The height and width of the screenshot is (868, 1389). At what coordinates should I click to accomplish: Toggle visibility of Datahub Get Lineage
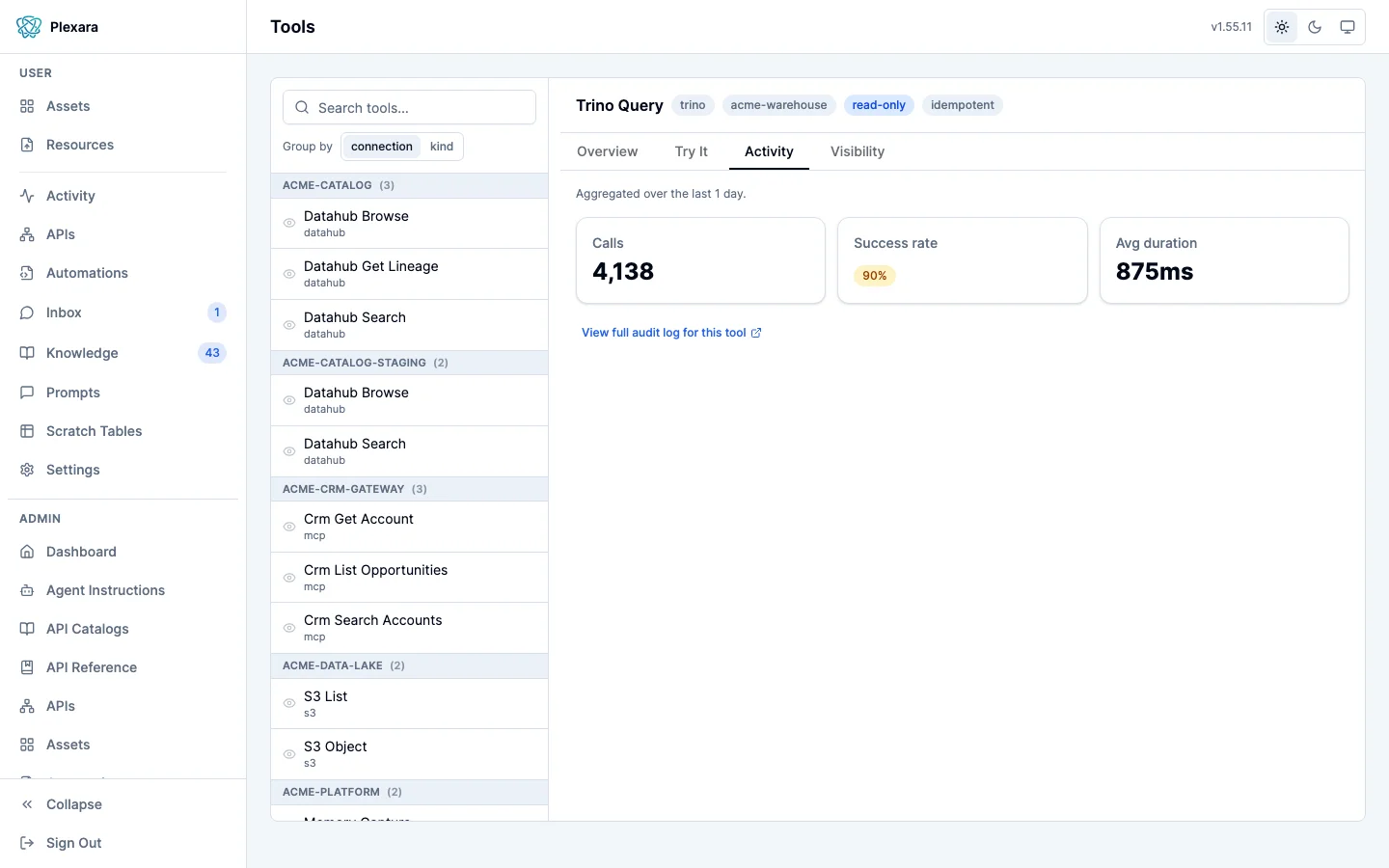click(x=289, y=274)
